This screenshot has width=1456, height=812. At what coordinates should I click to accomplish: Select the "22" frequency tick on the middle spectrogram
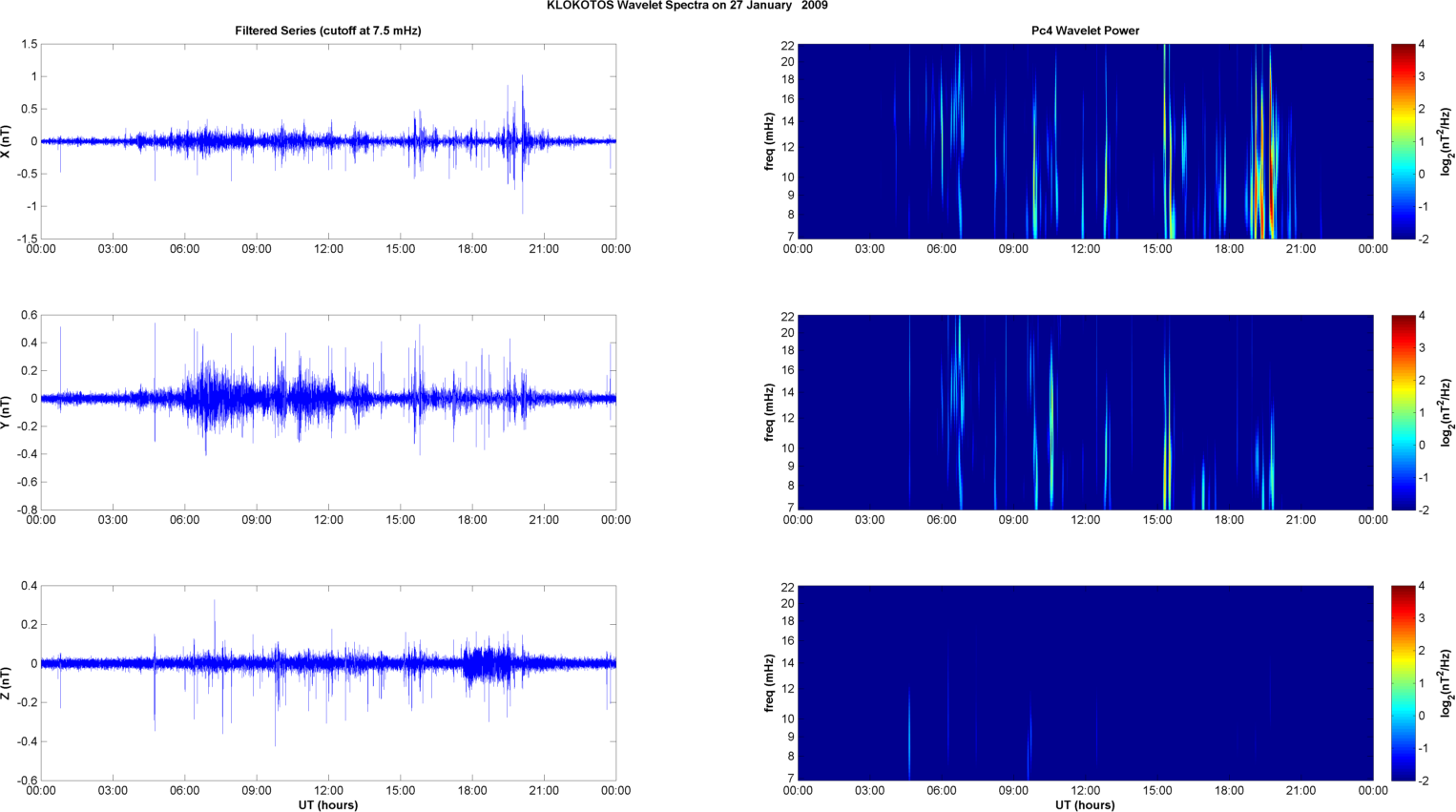click(788, 316)
